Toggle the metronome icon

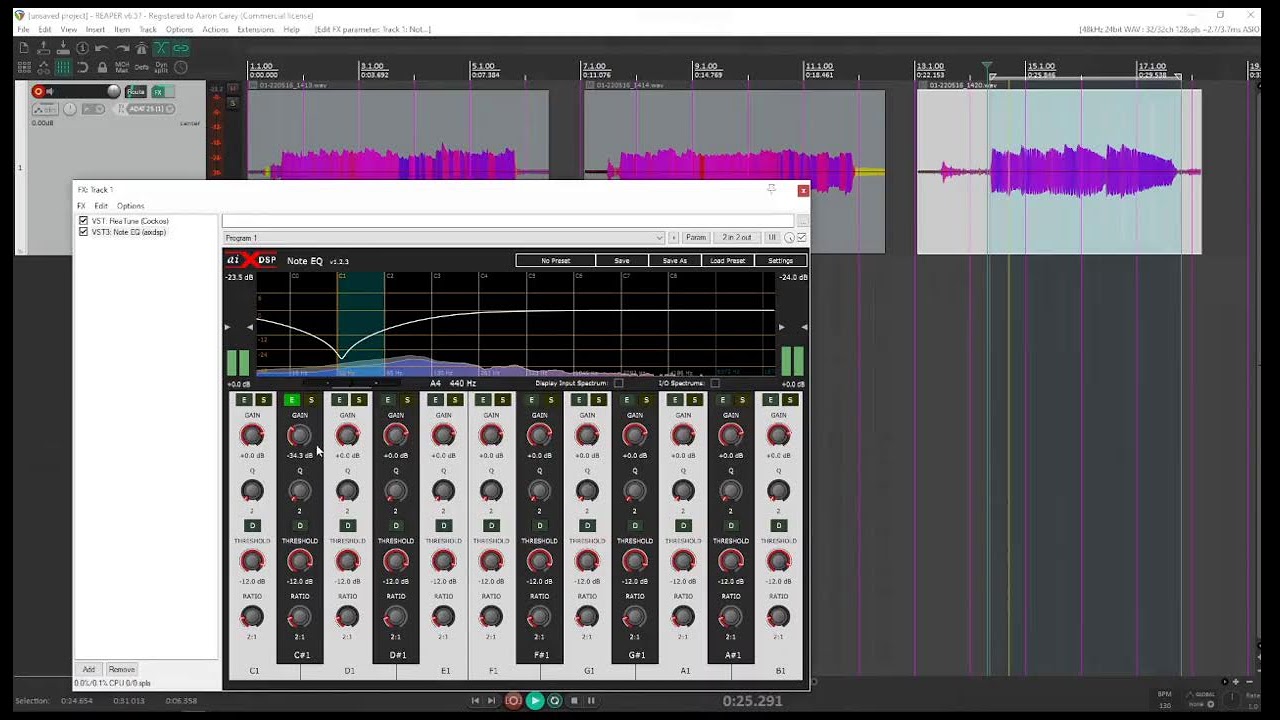coord(141,48)
